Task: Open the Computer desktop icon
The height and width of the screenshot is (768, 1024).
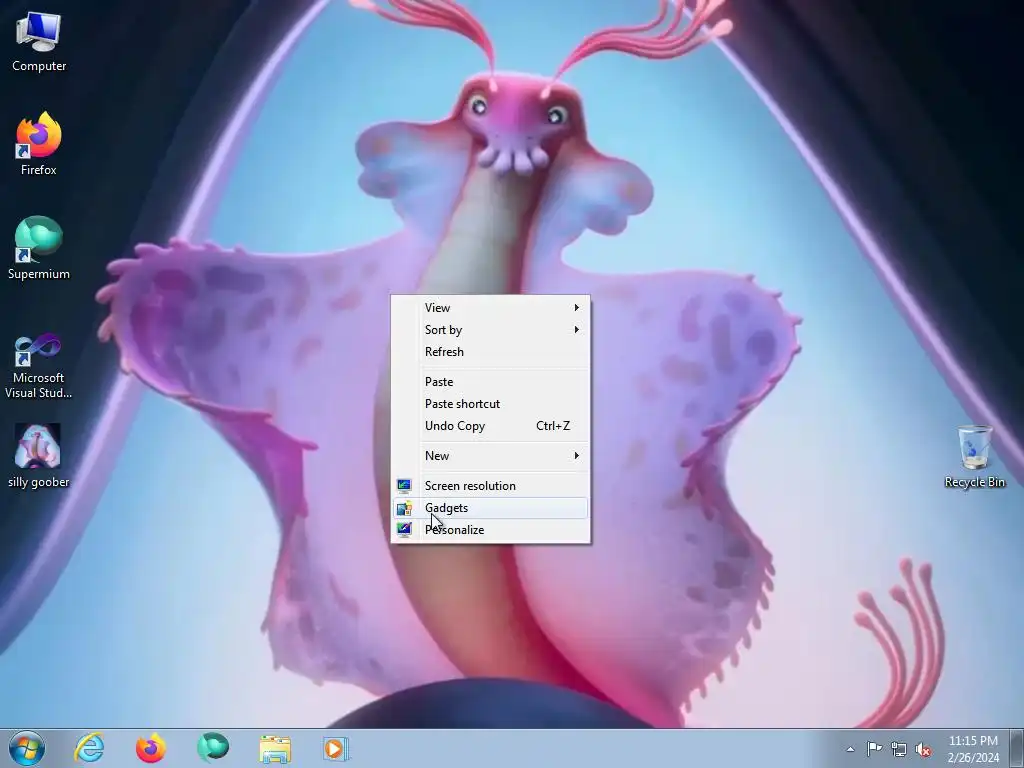Action: coord(39,42)
